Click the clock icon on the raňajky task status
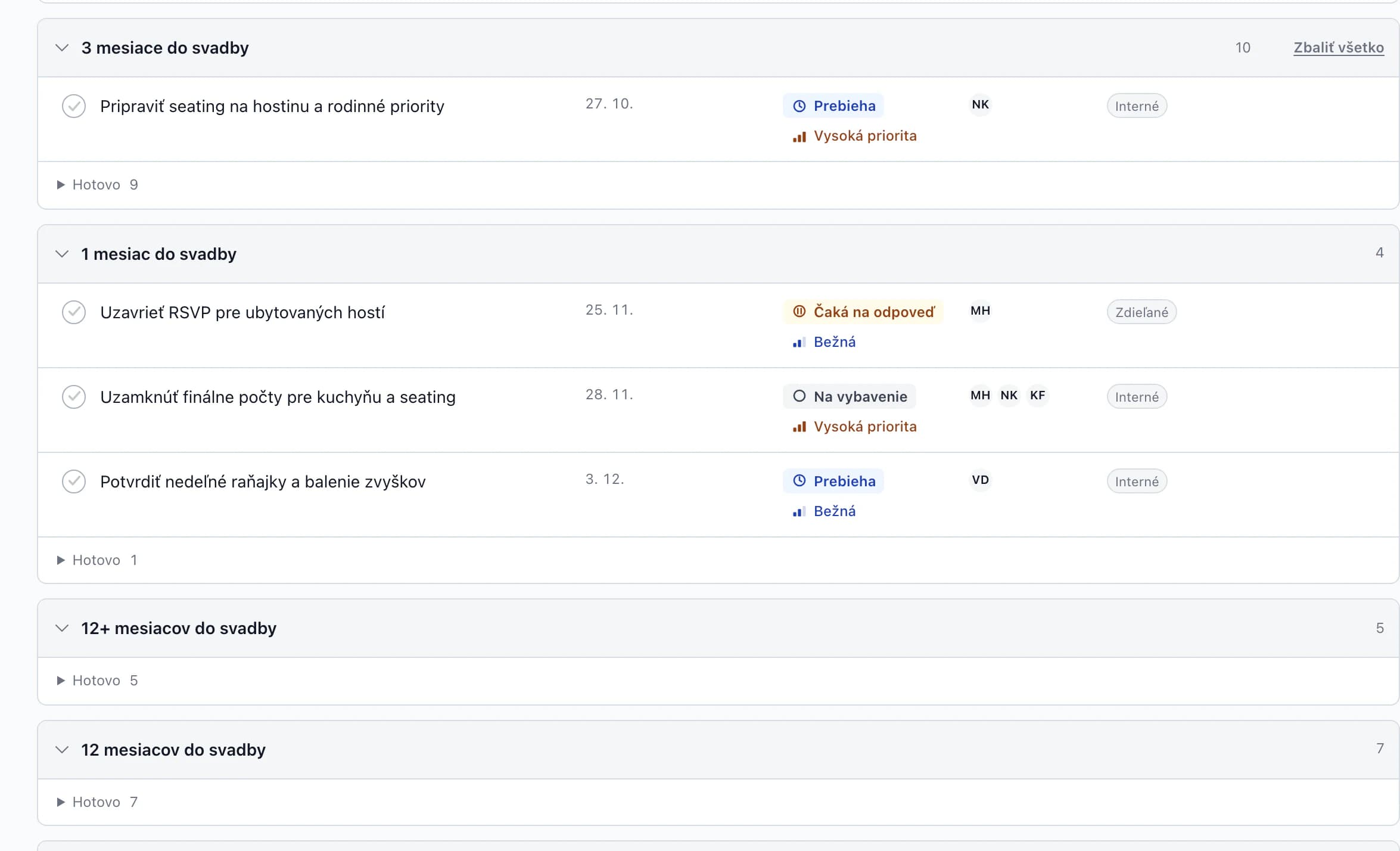 (x=799, y=481)
